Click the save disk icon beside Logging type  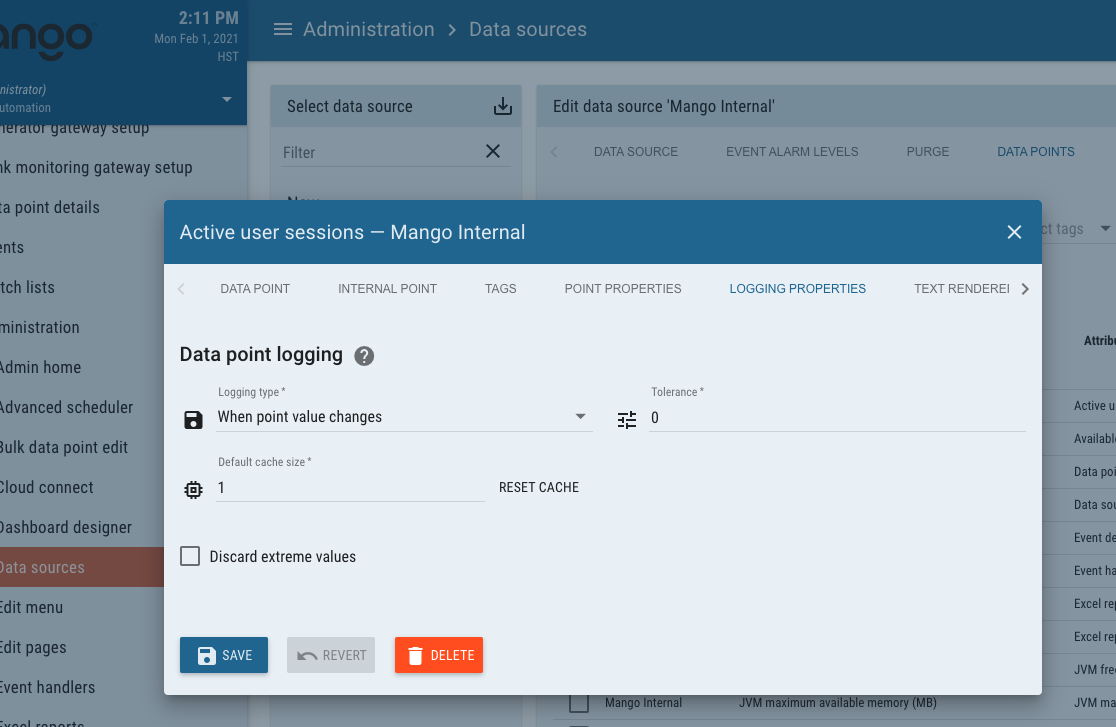click(x=193, y=417)
